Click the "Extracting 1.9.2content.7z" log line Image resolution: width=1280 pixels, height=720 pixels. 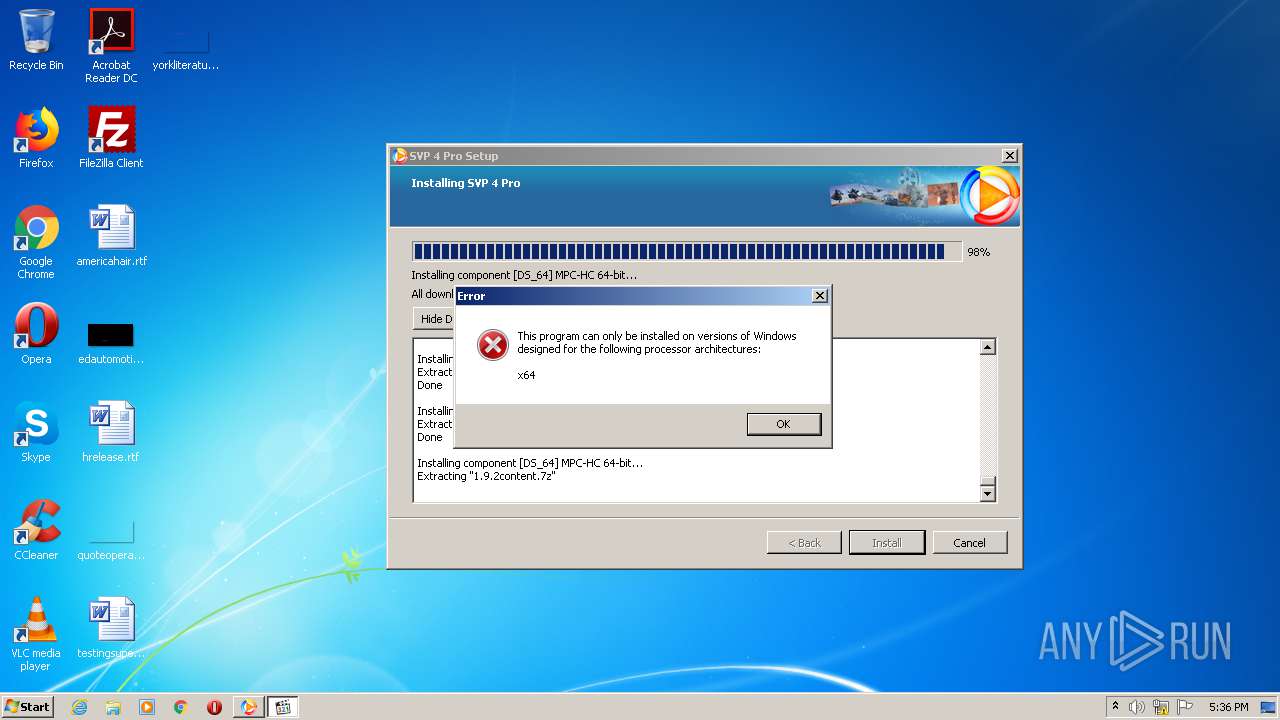point(486,476)
